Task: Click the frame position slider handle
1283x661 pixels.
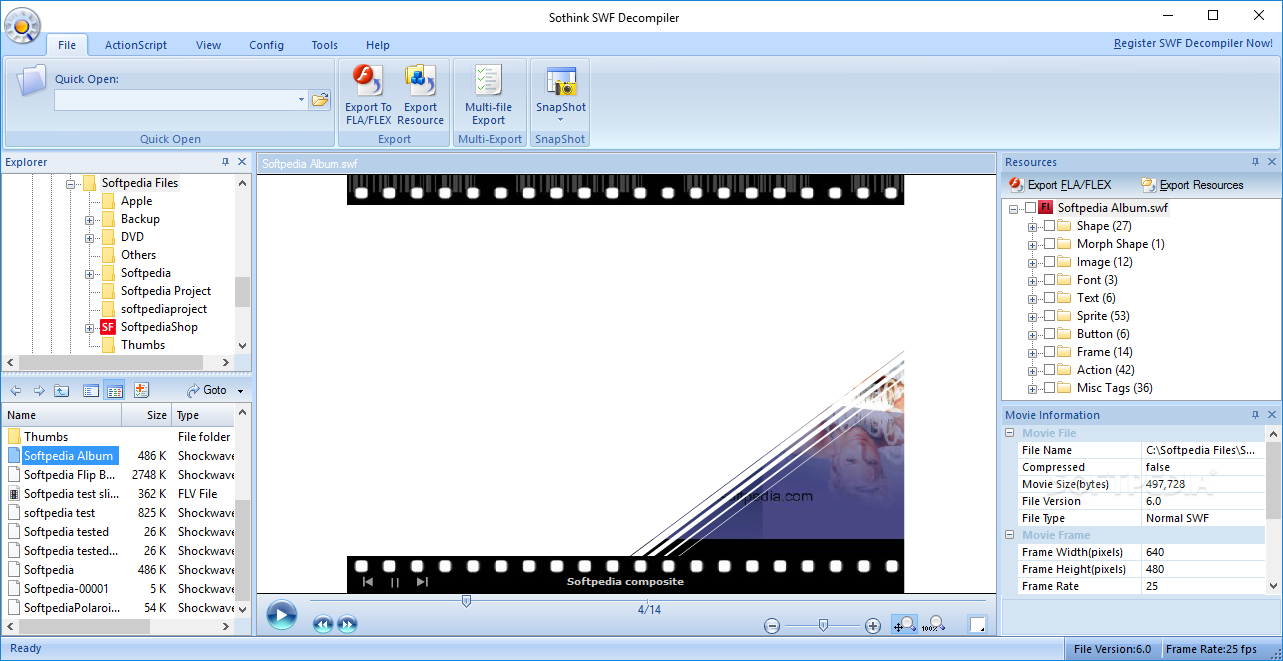Action: [x=466, y=600]
